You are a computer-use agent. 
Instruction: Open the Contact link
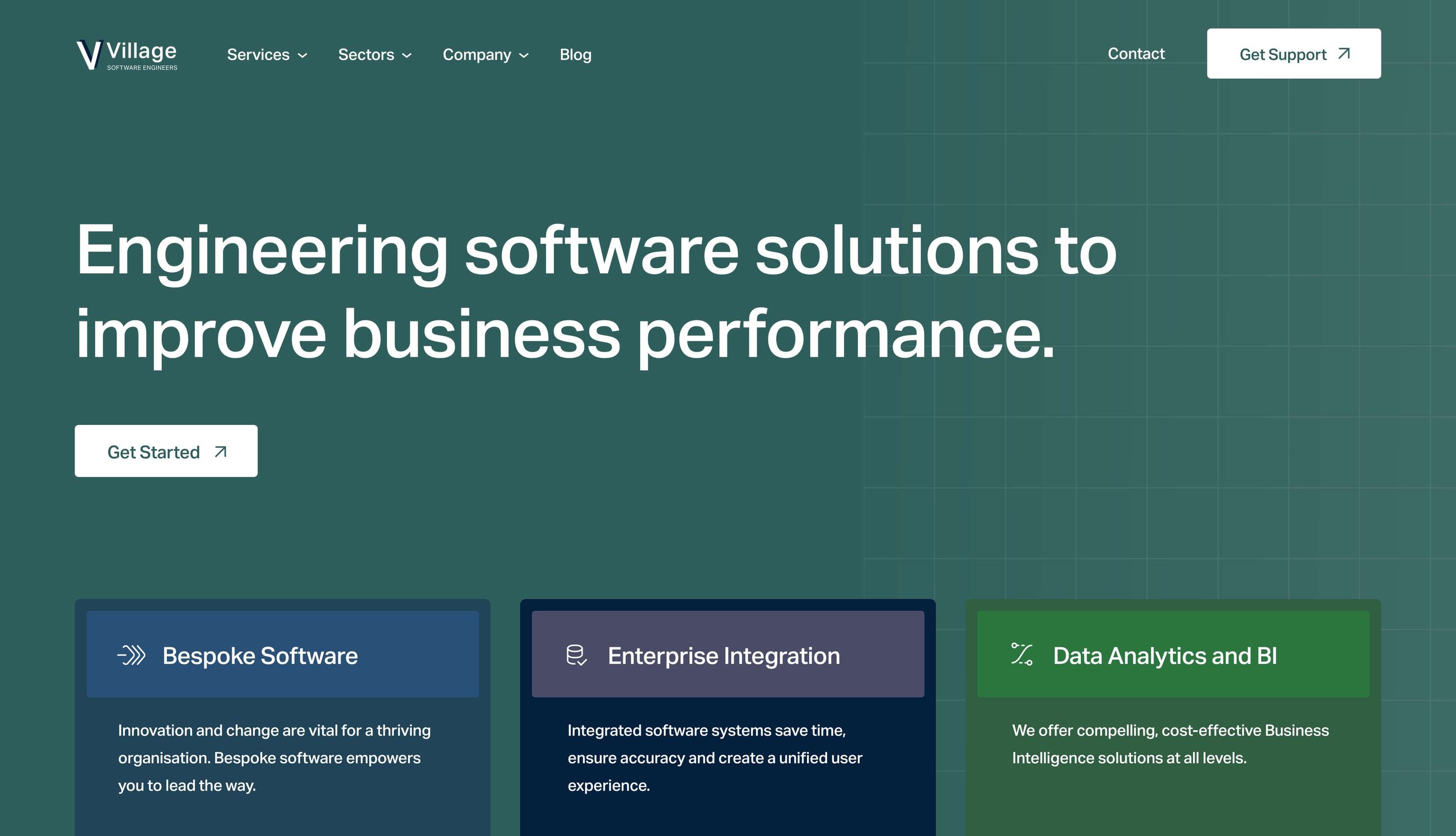click(x=1136, y=53)
